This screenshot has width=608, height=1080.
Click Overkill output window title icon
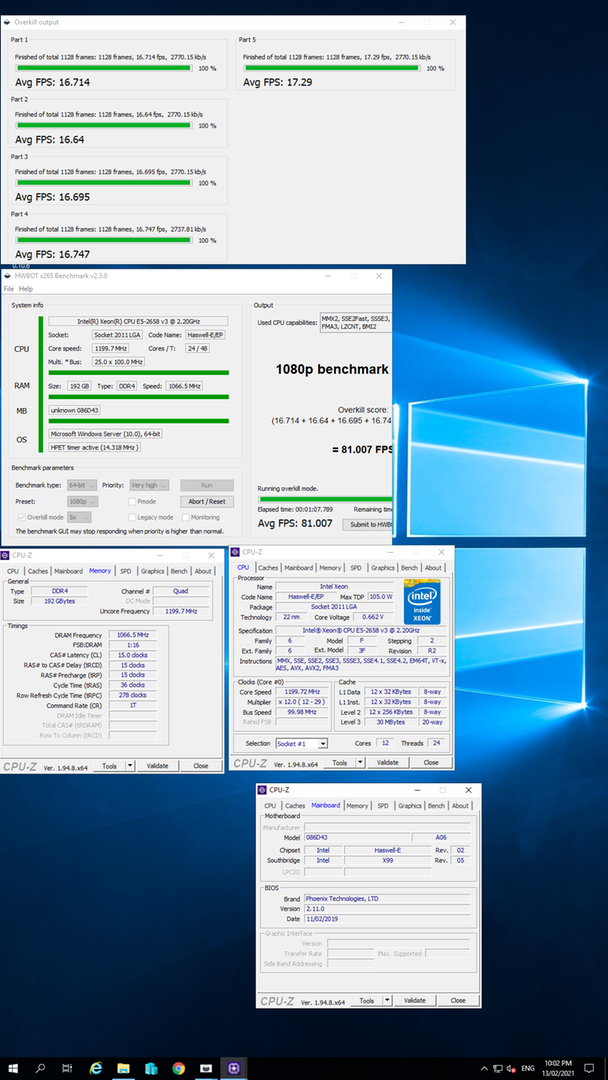(x=7, y=23)
